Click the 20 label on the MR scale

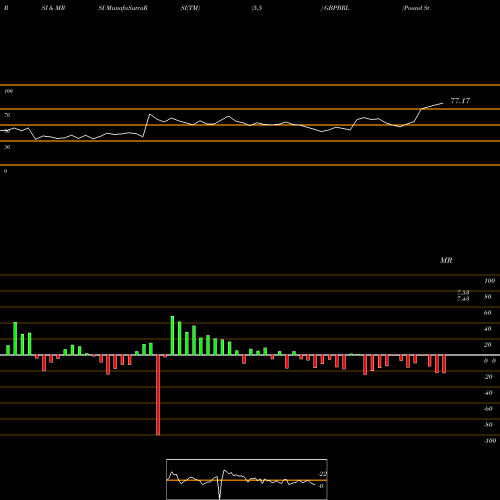pyautogui.click(x=488, y=345)
